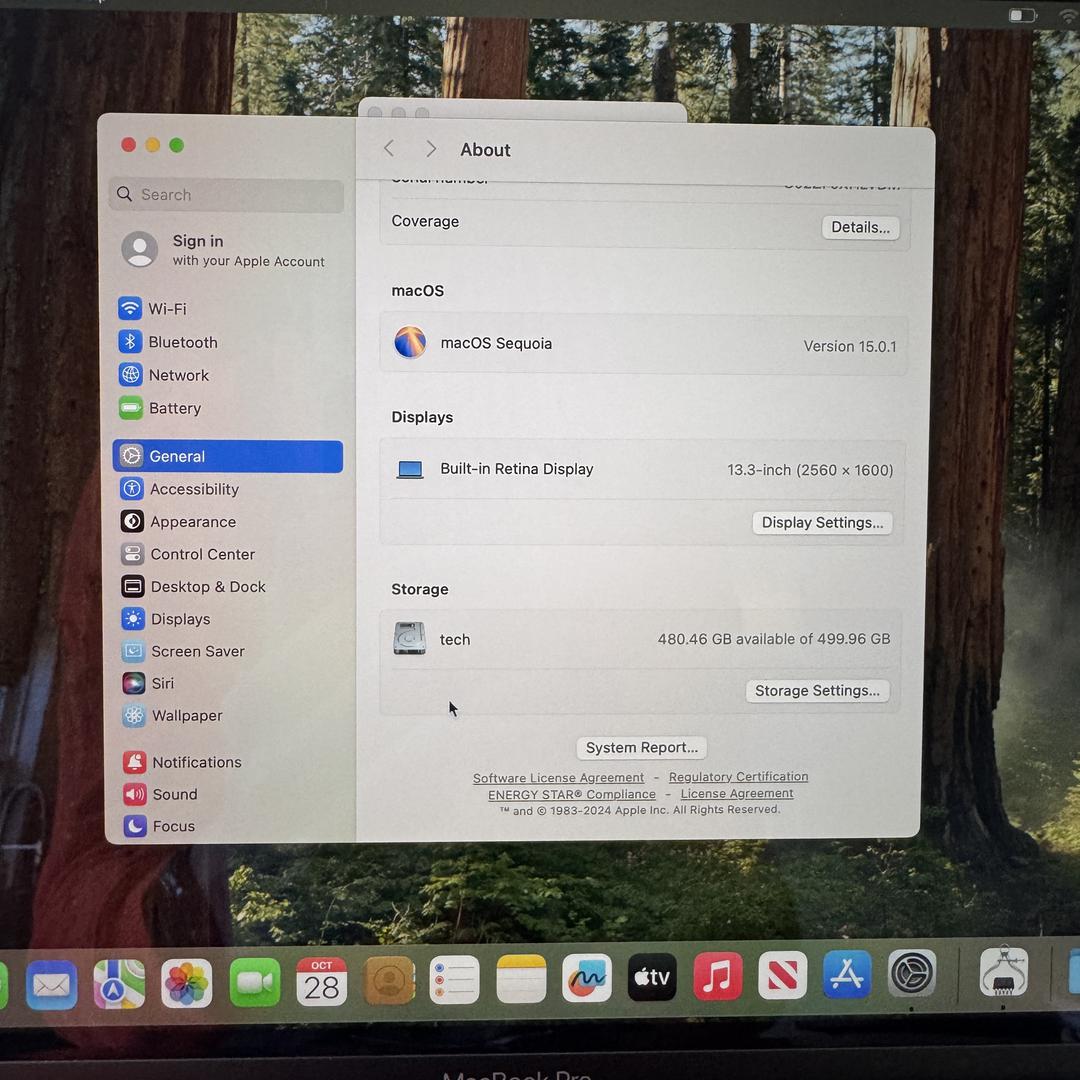1080x1080 pixels.
Task: Open Desktop & Dock settings
Action: [194, 586]
